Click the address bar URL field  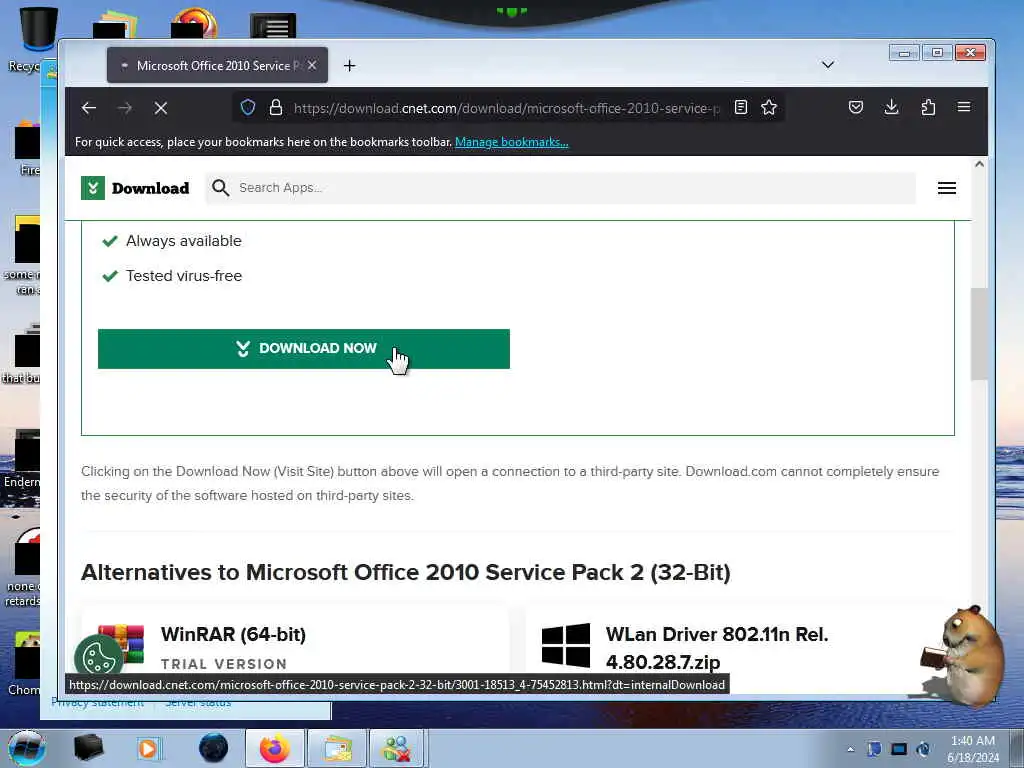(506, 108)
